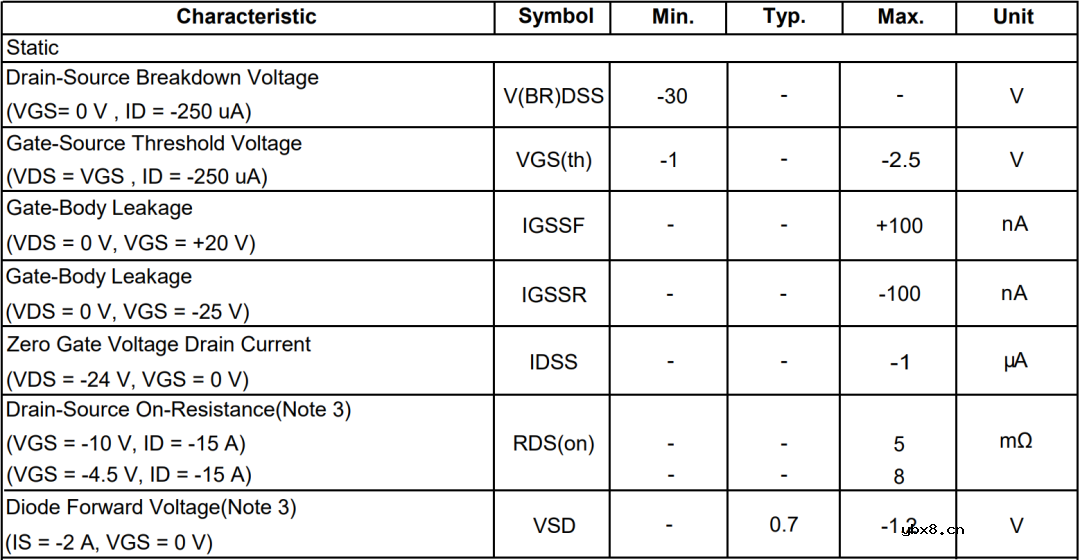The width and height of the screenshot is (1080, 560).
Task: Click the RDS(on) symbol cell
Action: click(553, 443)
